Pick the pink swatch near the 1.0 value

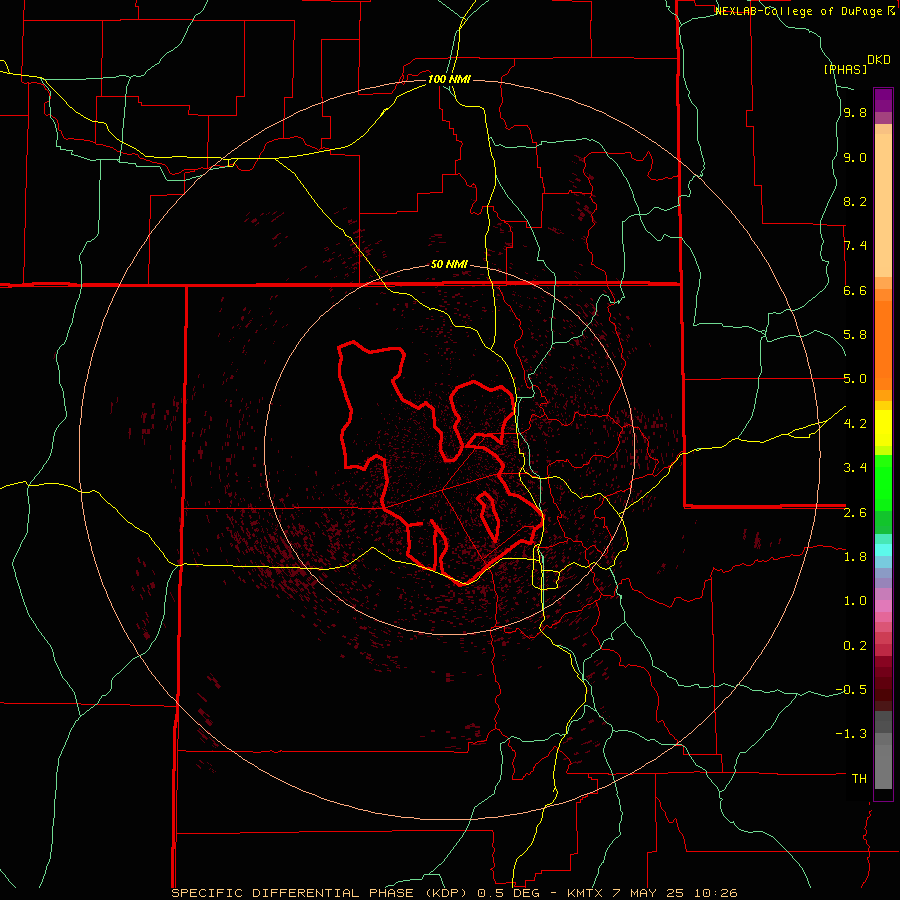(883, 606)
